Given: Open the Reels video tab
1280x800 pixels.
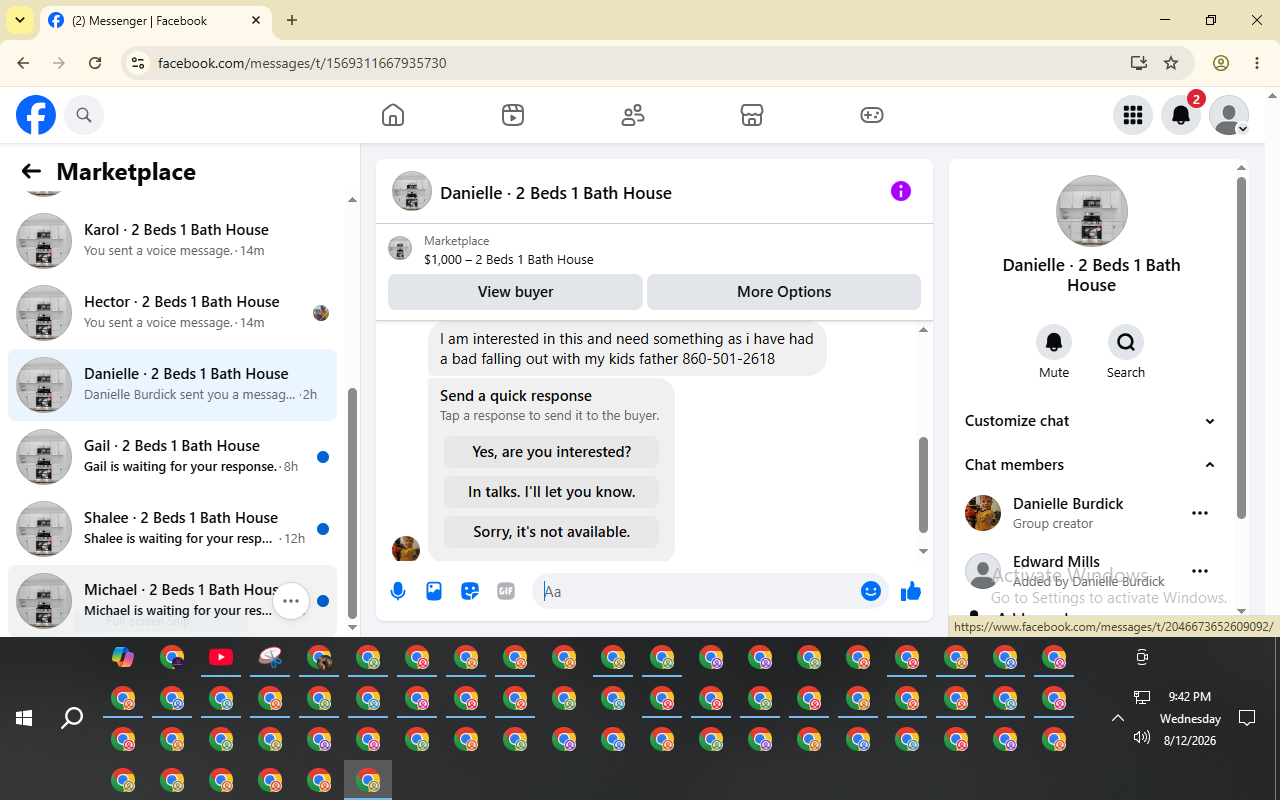Looking at the screenshot, I should 513,115.
